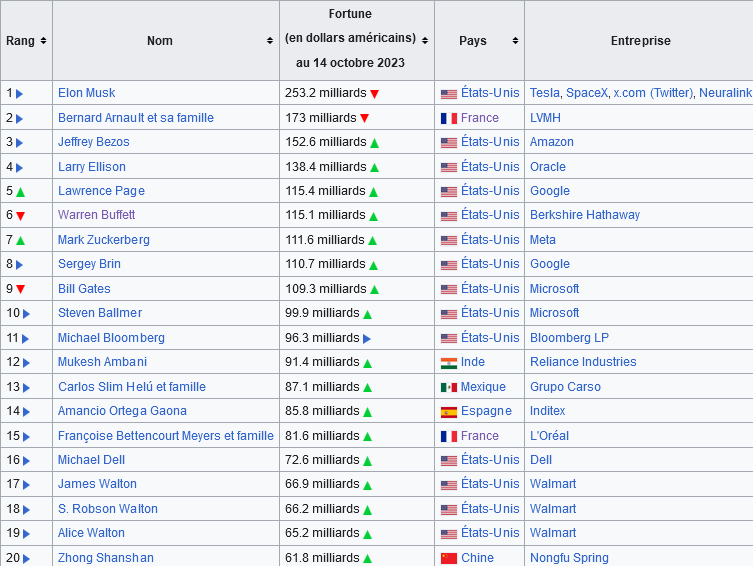Open Bloomberg LP link

tap(569, 337)
